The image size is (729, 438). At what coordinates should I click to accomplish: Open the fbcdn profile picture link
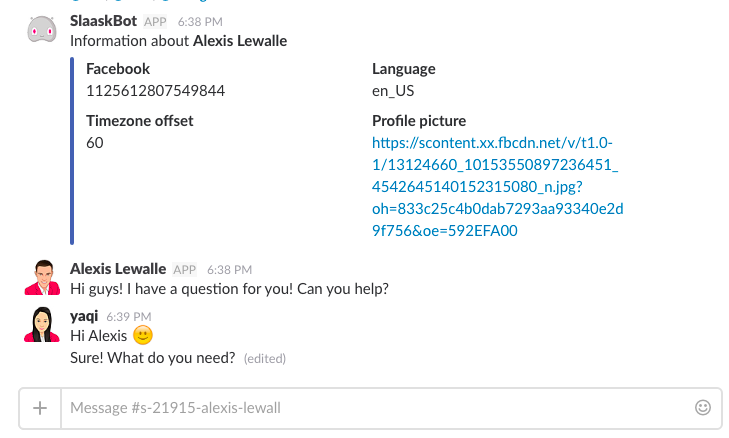tap(497, 186)
